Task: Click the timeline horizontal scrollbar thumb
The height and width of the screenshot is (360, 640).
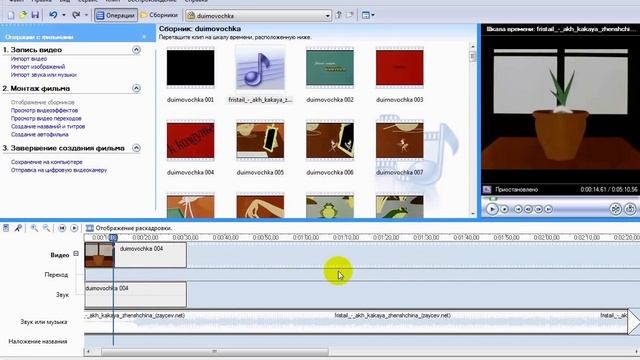Action: 215,351
